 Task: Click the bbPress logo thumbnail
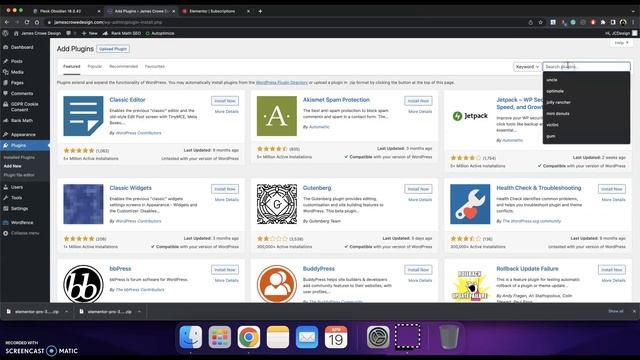coord(83,284)
